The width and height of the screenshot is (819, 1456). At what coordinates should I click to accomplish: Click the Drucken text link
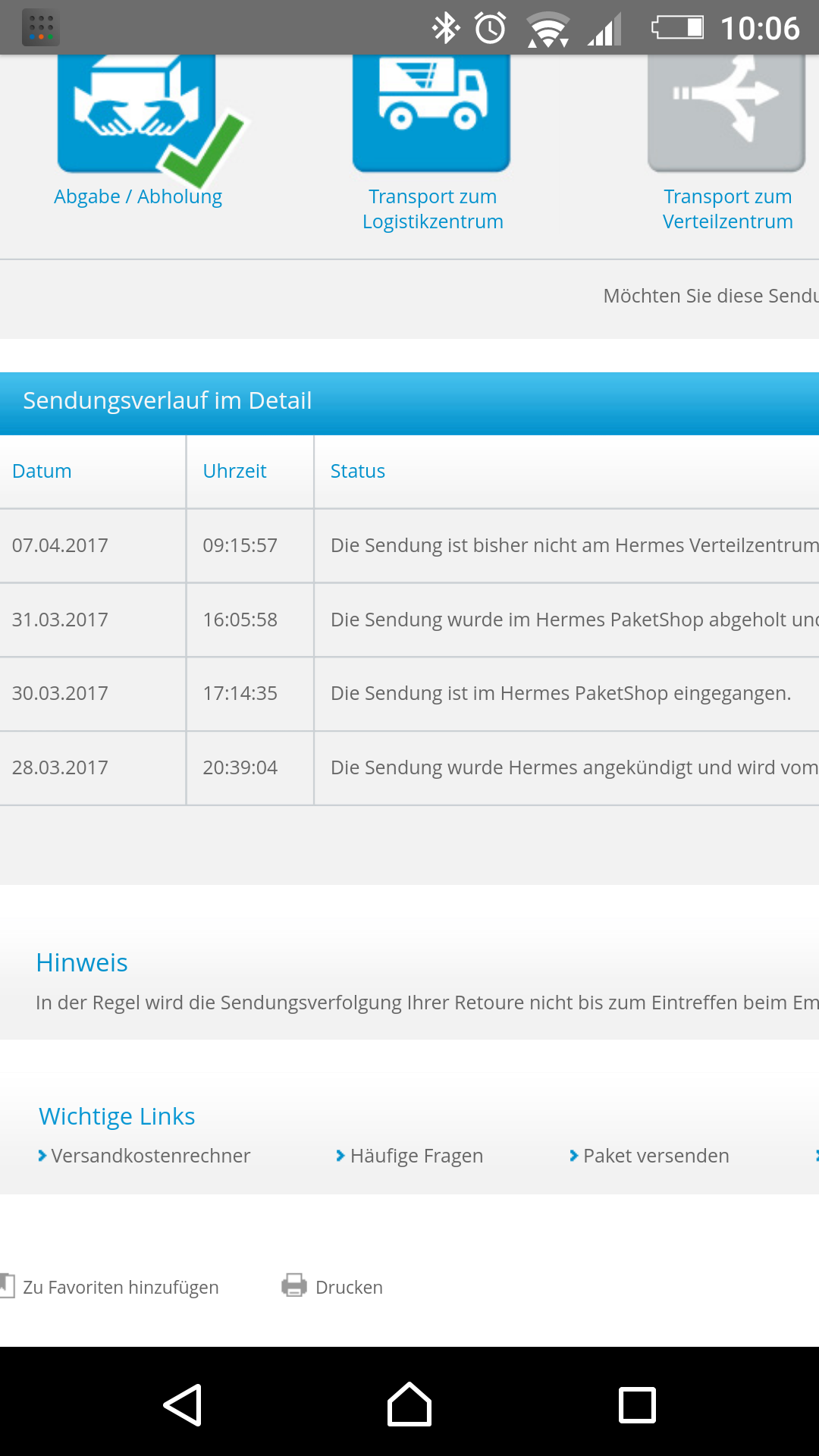349,1287
